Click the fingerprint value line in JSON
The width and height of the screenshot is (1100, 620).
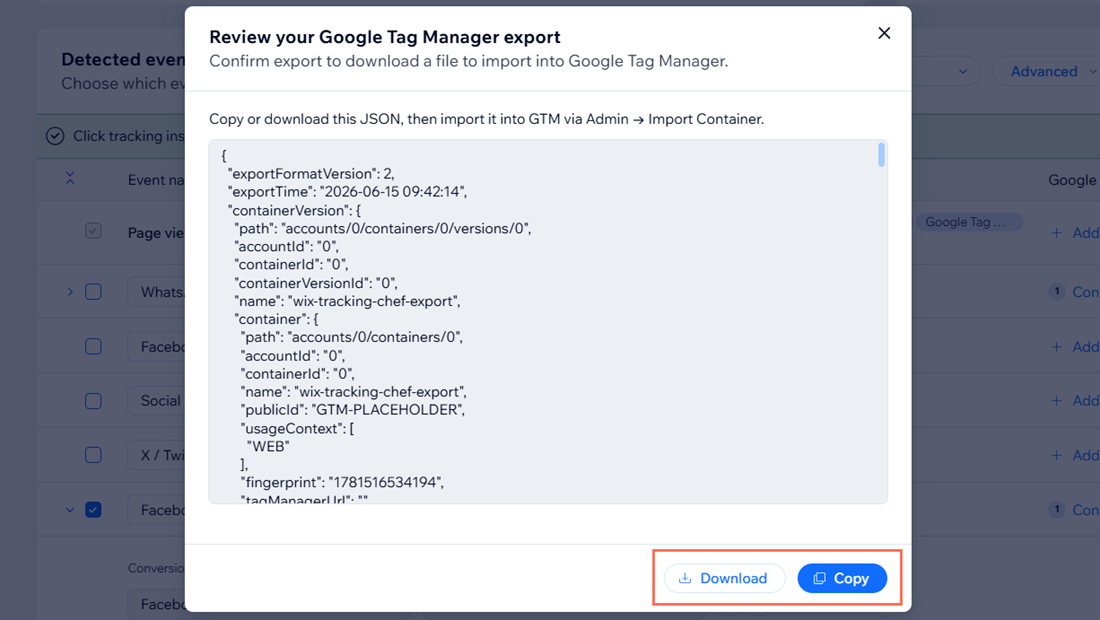[342, 482]
